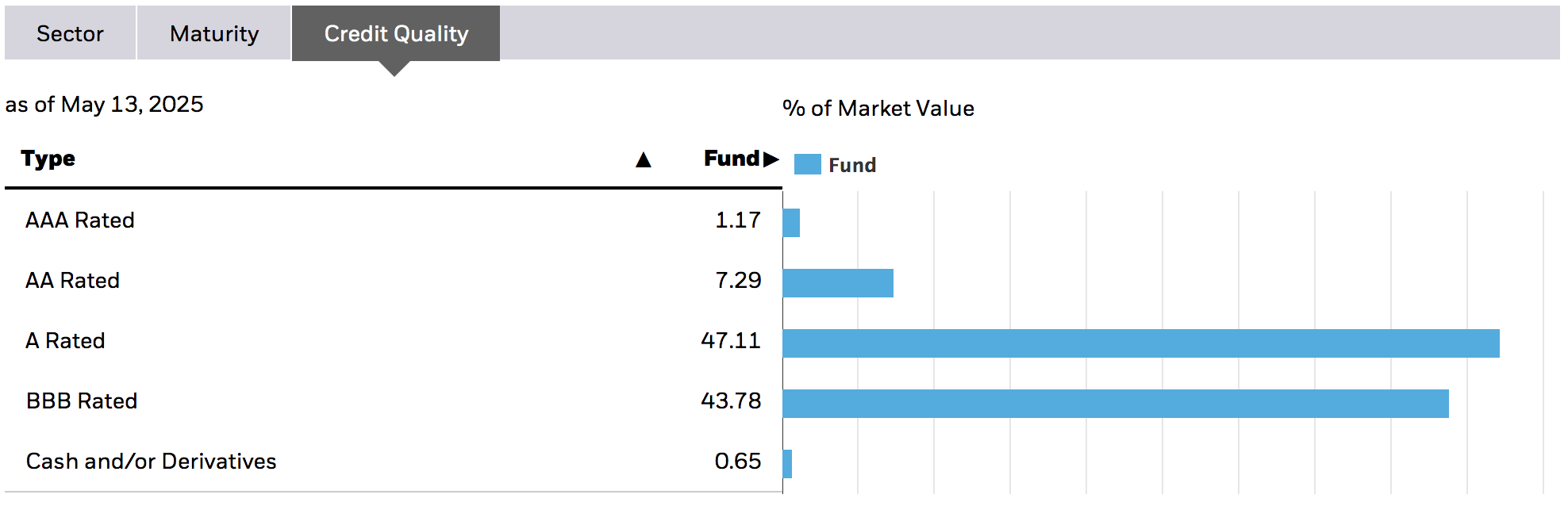Open the Maturity tab
Screen dimensions: 1568x506
click(213, 33)
